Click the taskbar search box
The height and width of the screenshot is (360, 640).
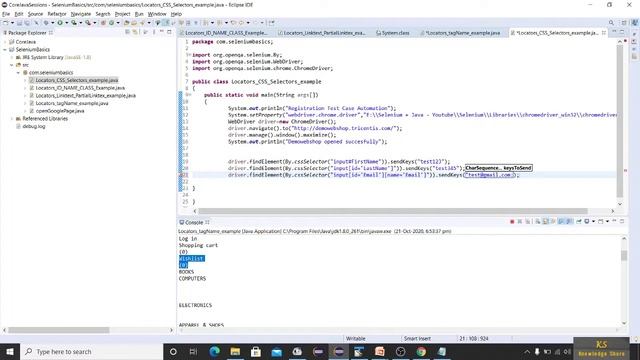[x=91, y=351]
